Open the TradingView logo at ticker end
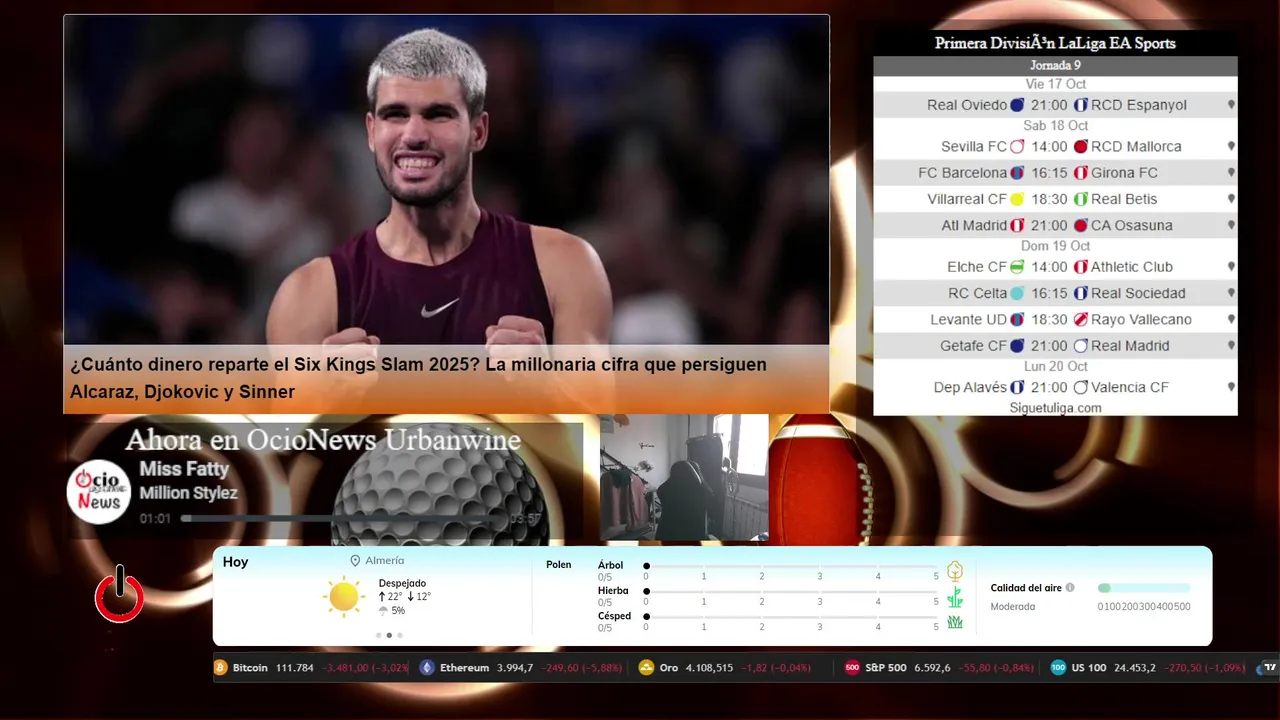1280x720 pixels. (x=1270, y=667)
